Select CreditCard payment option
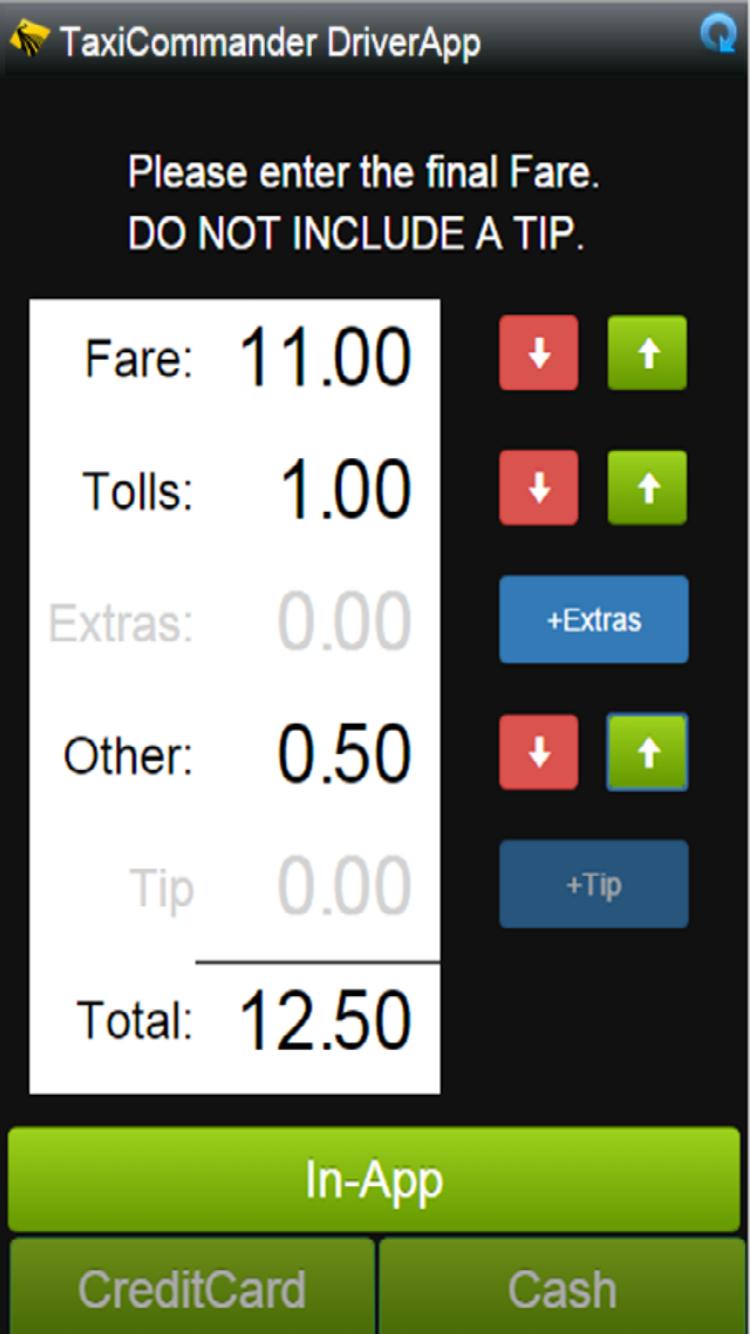Image resolution: width=750 pixels, height=1334 pixels. click(190, 1288)
